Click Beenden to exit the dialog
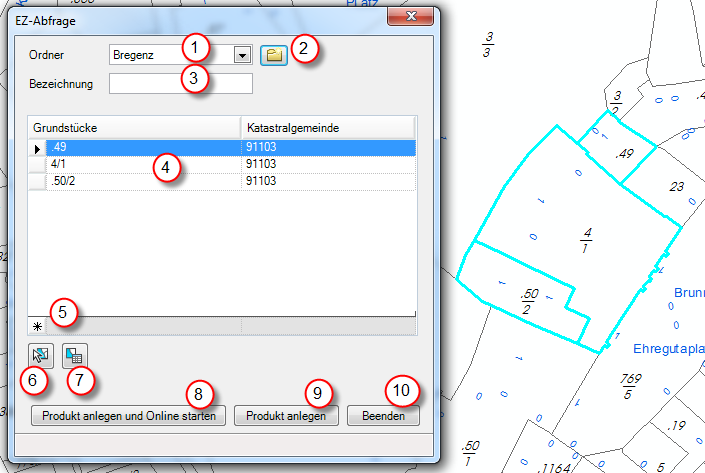705x473 pixels. pos(383,415)
